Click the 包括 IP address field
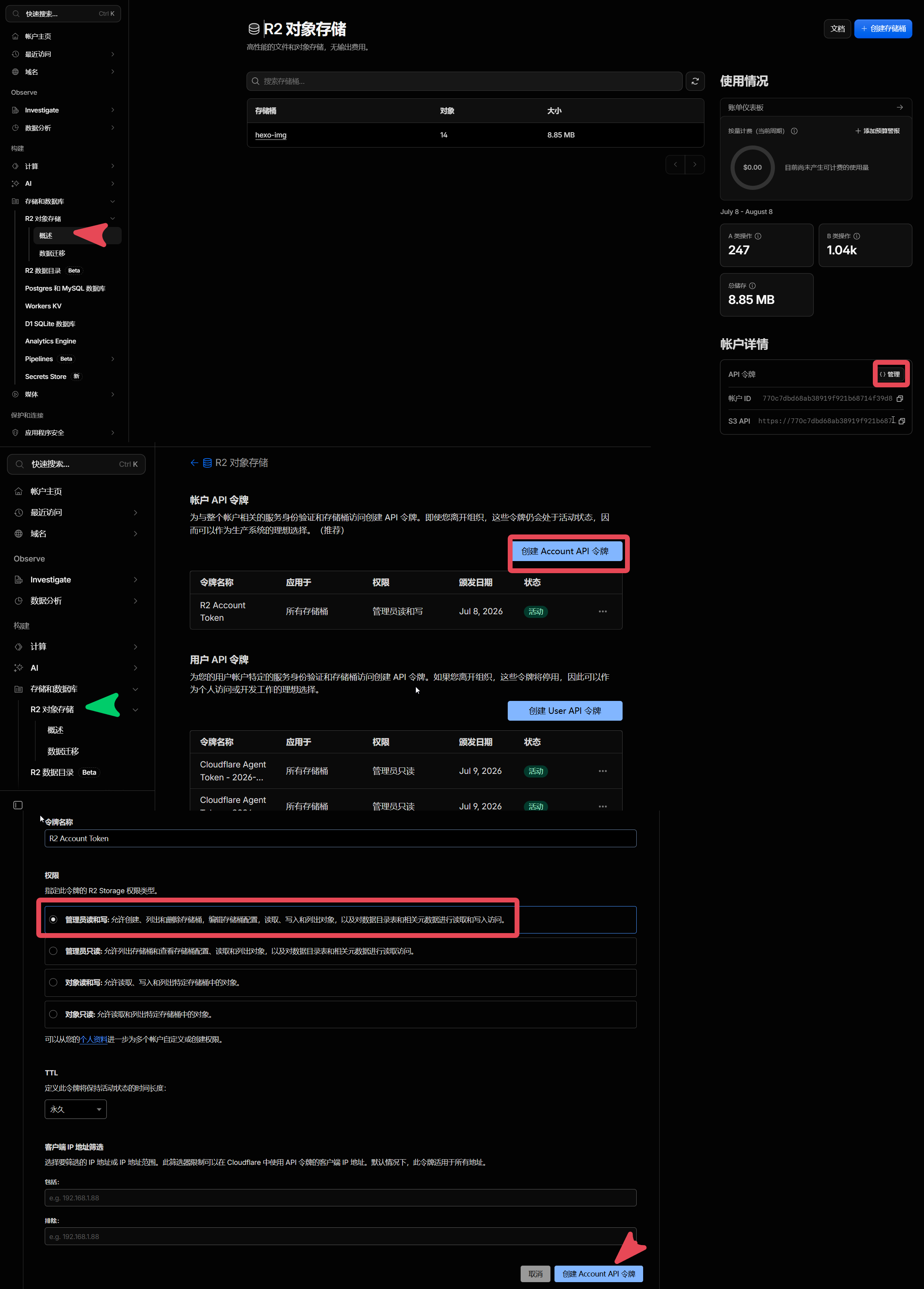 (341, 1198)
